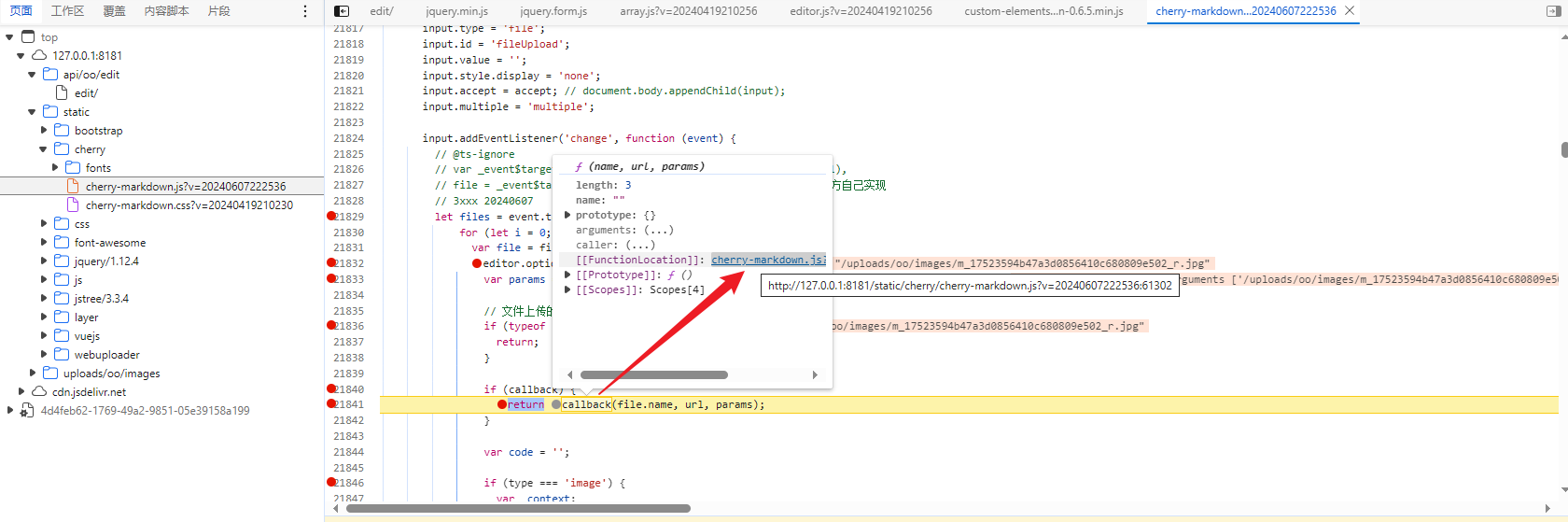
Task: Select cherry-markdown.css?v=20240419210230 in the tree
Action: click(x=189, y=205)
